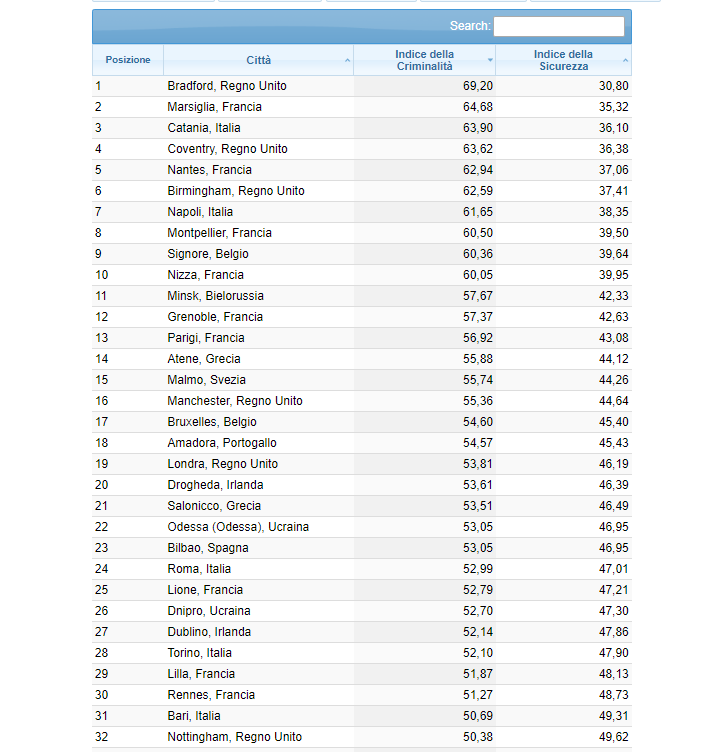
Task: Click Indice della Criminalità sort arrow
Action: coord(490,61)
